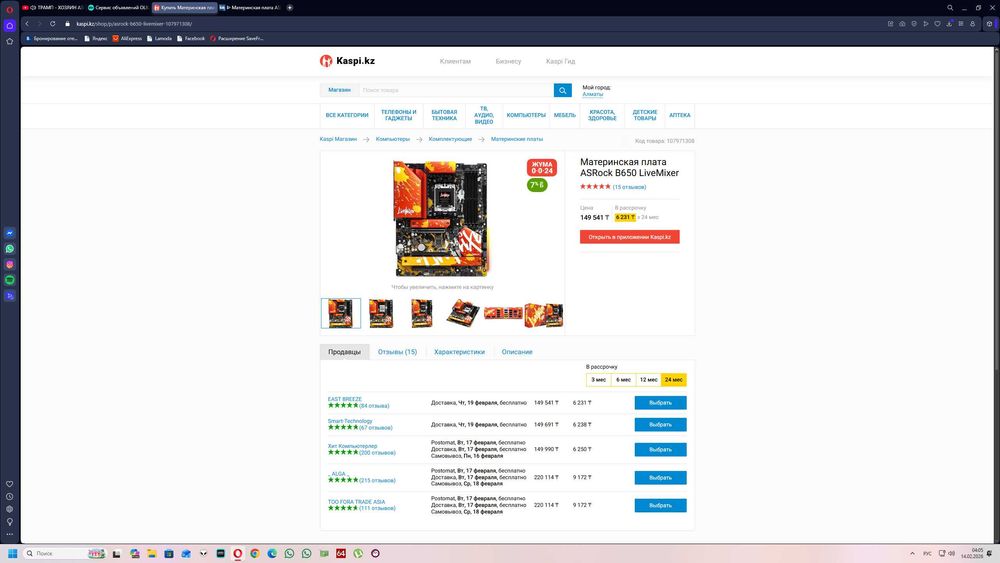Choose Smart Technology seller with Выбрать
The image size is (1000, 563).
click(x=660, y=425)
